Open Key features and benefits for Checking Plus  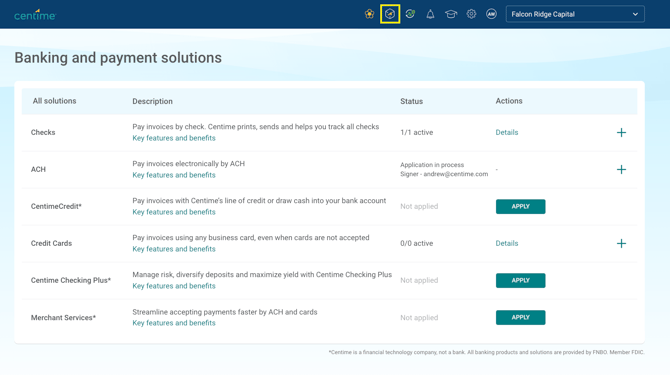point(174,286)
